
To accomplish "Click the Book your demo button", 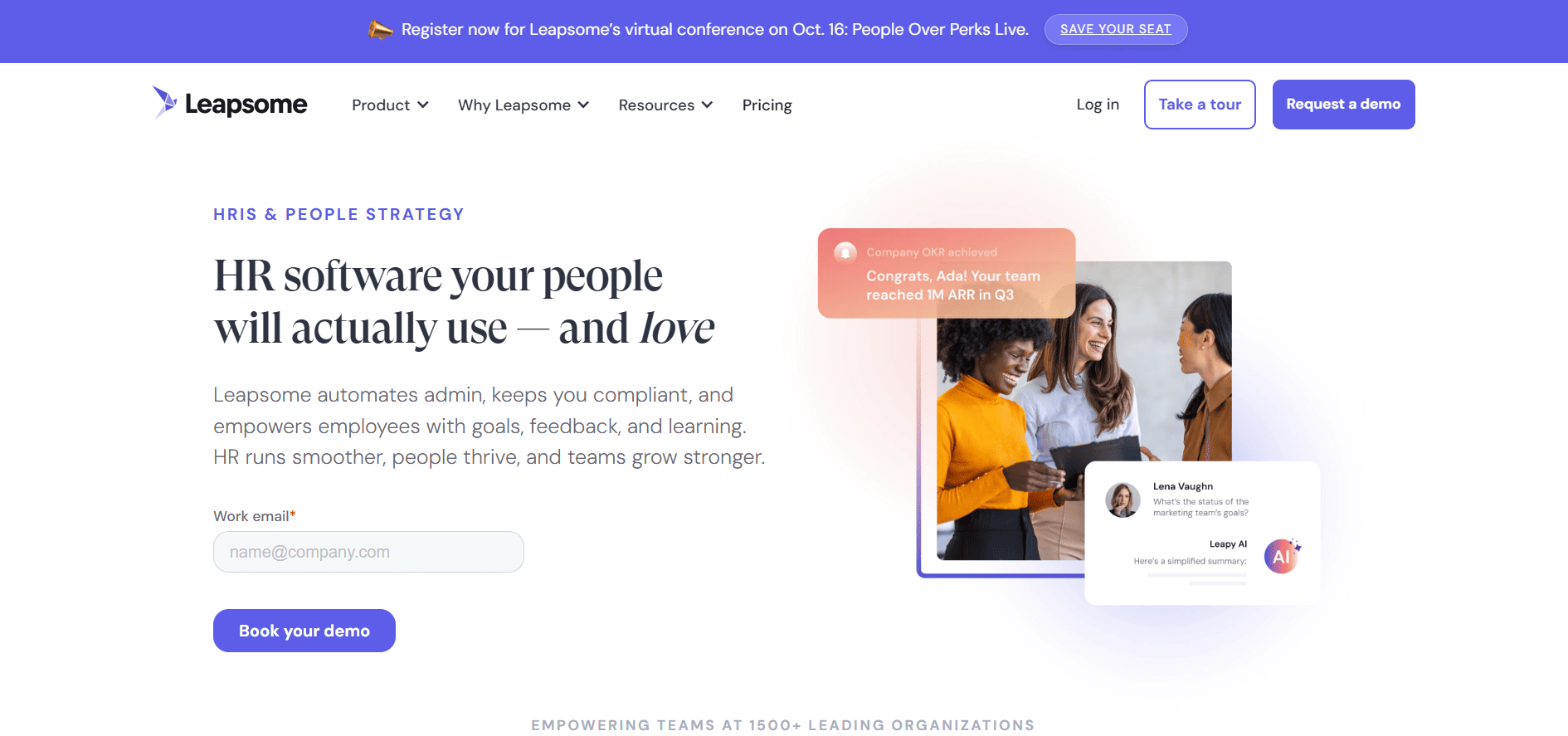I will coord(304,631).
